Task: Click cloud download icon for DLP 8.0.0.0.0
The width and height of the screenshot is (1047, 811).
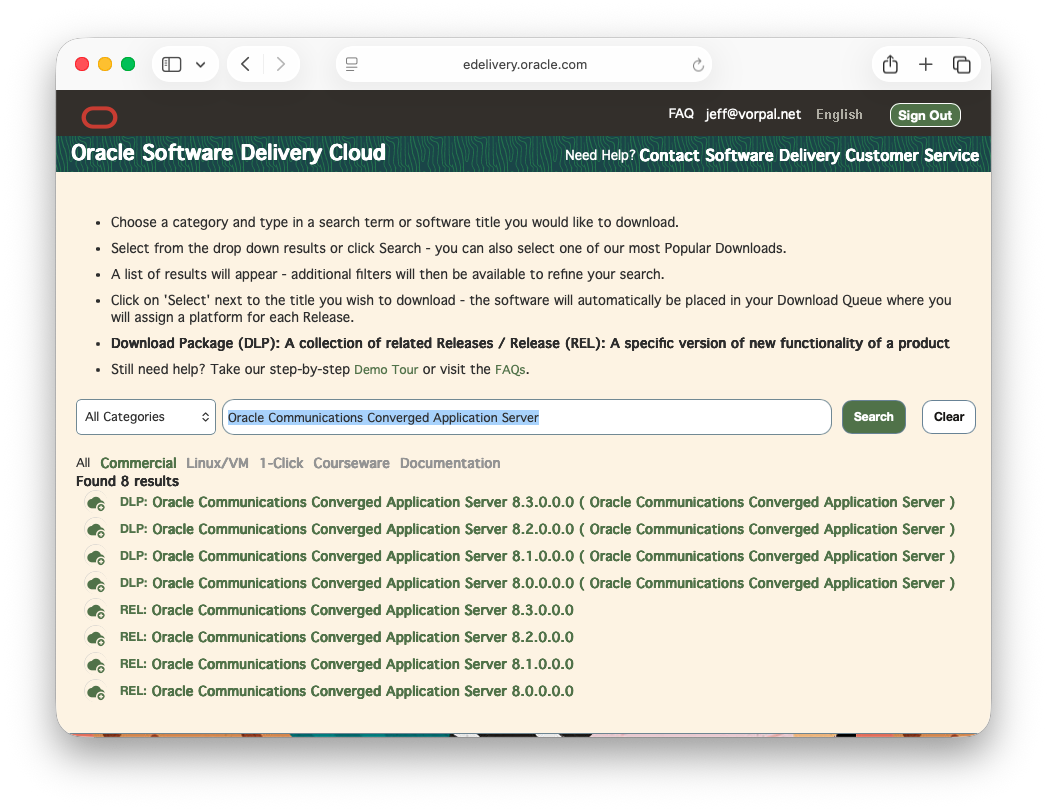Action: click(96, 584)
